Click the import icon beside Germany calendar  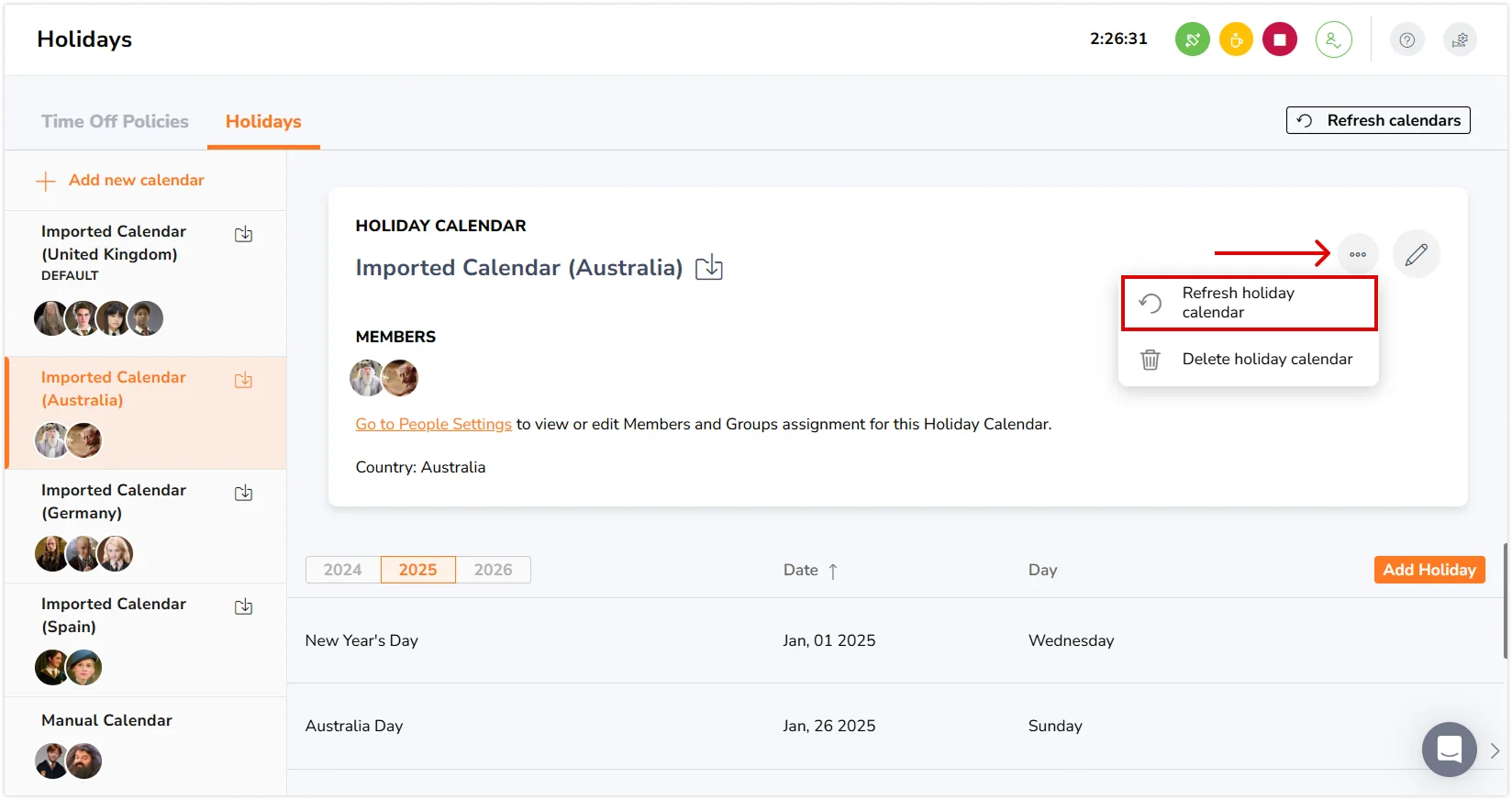[x=243, y=494]
